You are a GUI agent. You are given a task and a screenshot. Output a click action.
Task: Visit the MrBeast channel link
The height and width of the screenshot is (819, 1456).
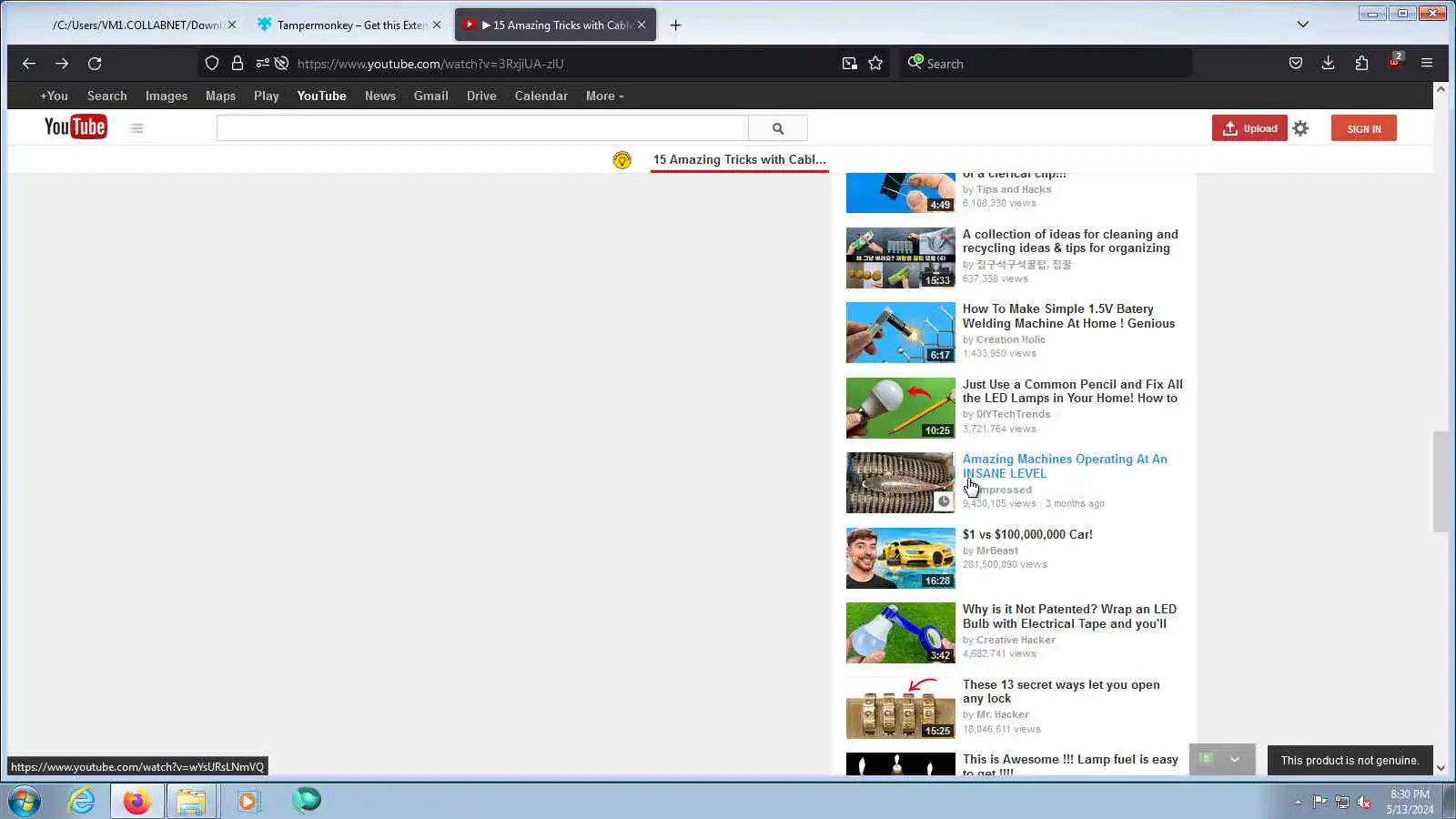(997, 551)
